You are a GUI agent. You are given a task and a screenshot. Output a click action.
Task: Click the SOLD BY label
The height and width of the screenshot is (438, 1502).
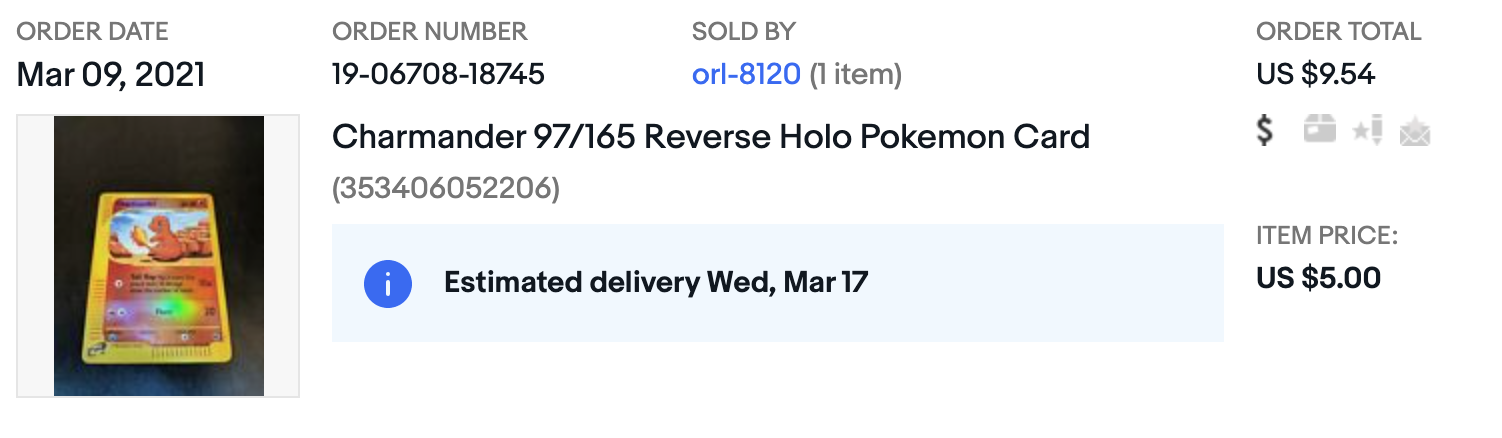click(744, 31)
